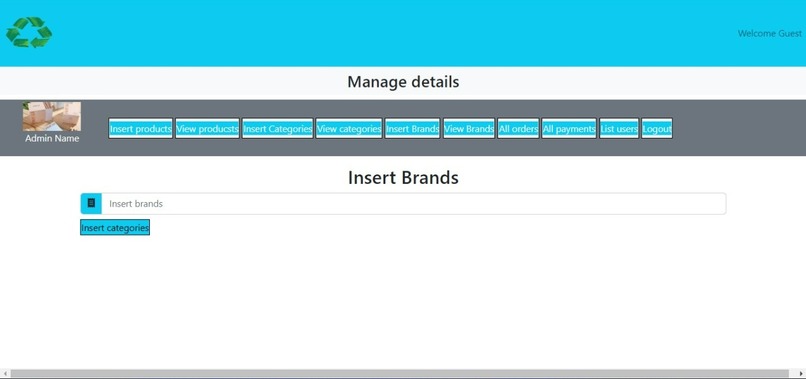Go to Insert Categories in admin menu
This screenshot has height=379, width=806.
278,129
